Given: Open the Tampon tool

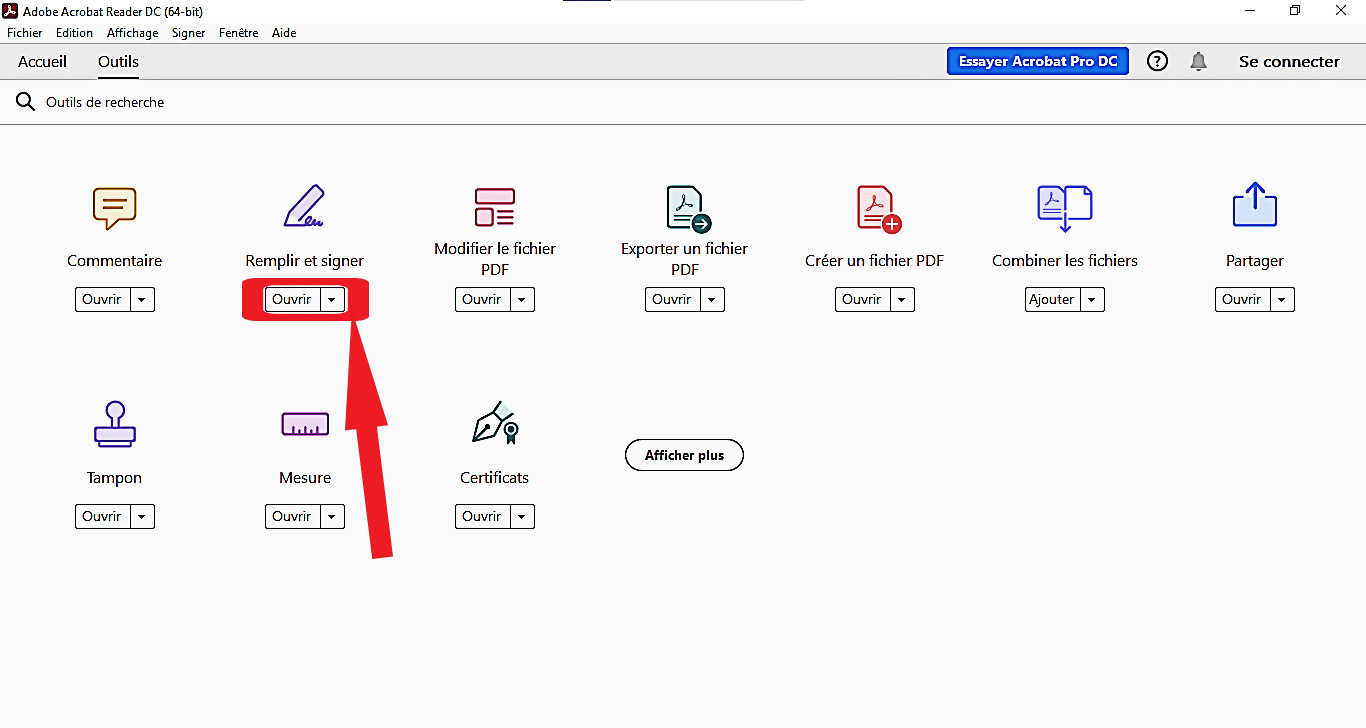Looking at the screenshot, I should point(102,516).
